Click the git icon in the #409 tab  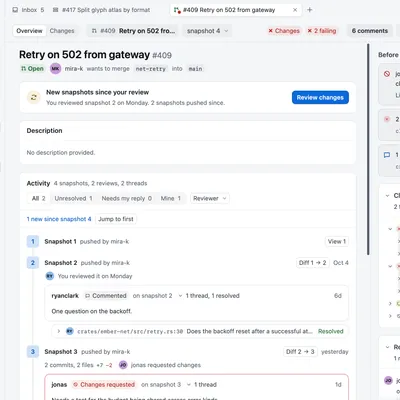(x=177, y=10)
